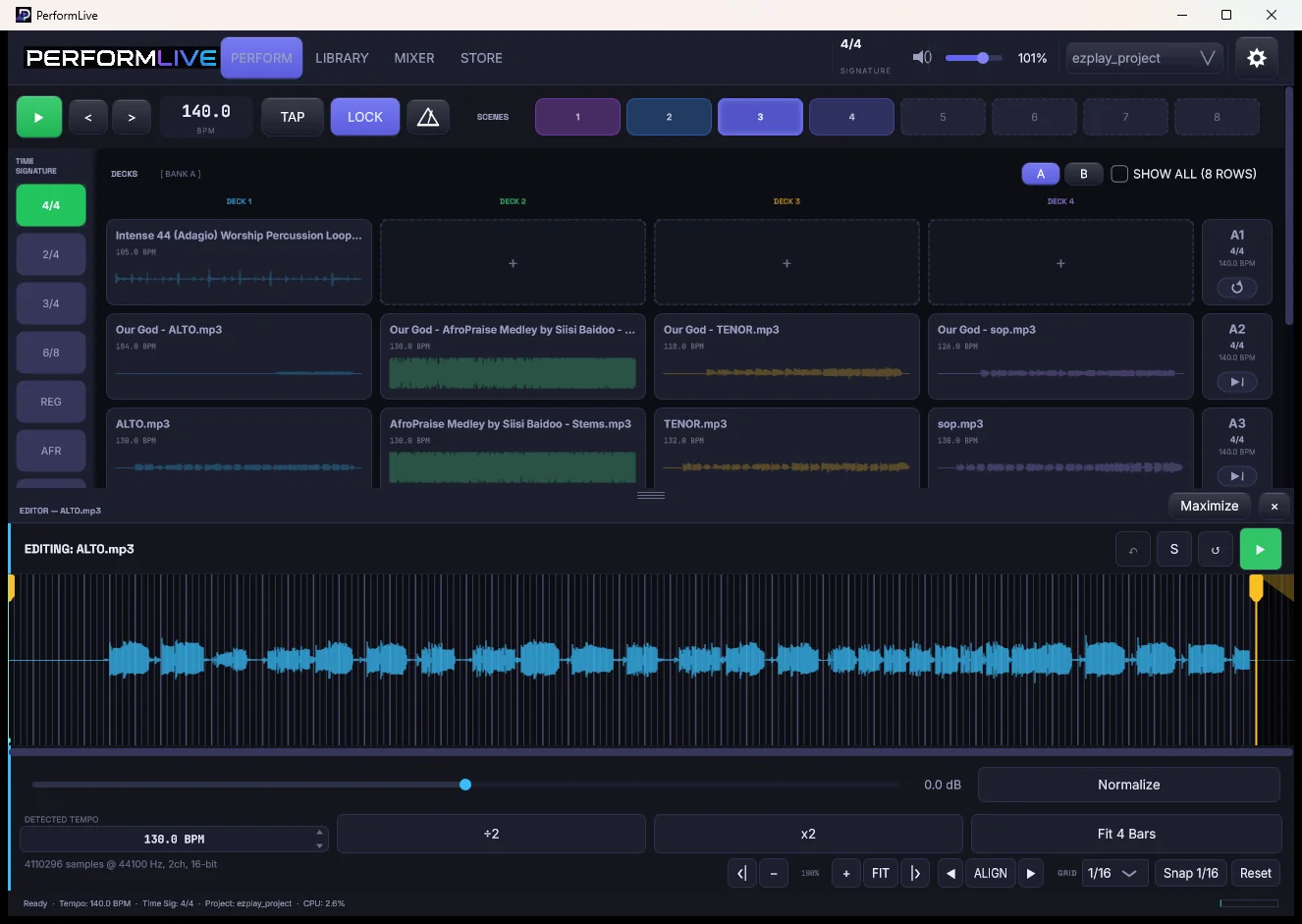Open settings with the gear icon
The image size is (1302, 924).
(x=1256, y=58)
